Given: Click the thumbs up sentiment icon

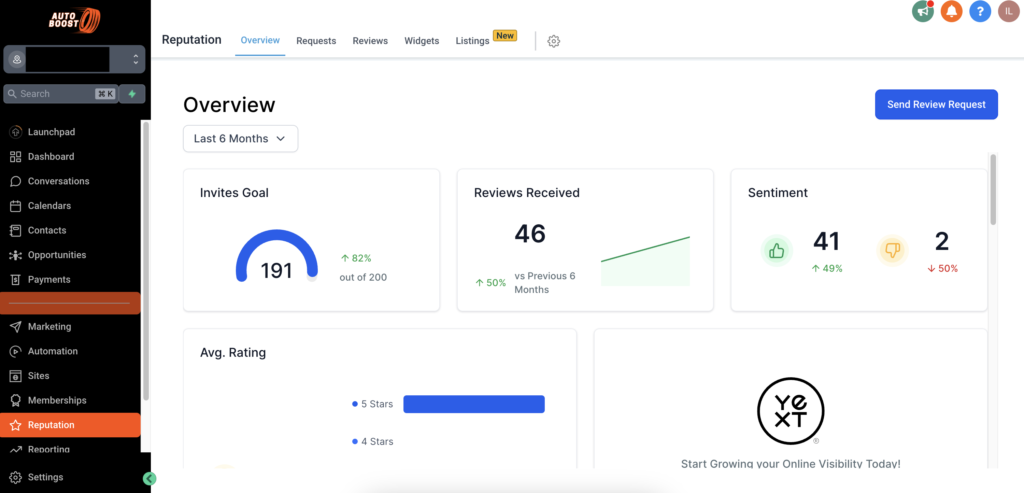Looking at the screenshot, I should point(776,251).
